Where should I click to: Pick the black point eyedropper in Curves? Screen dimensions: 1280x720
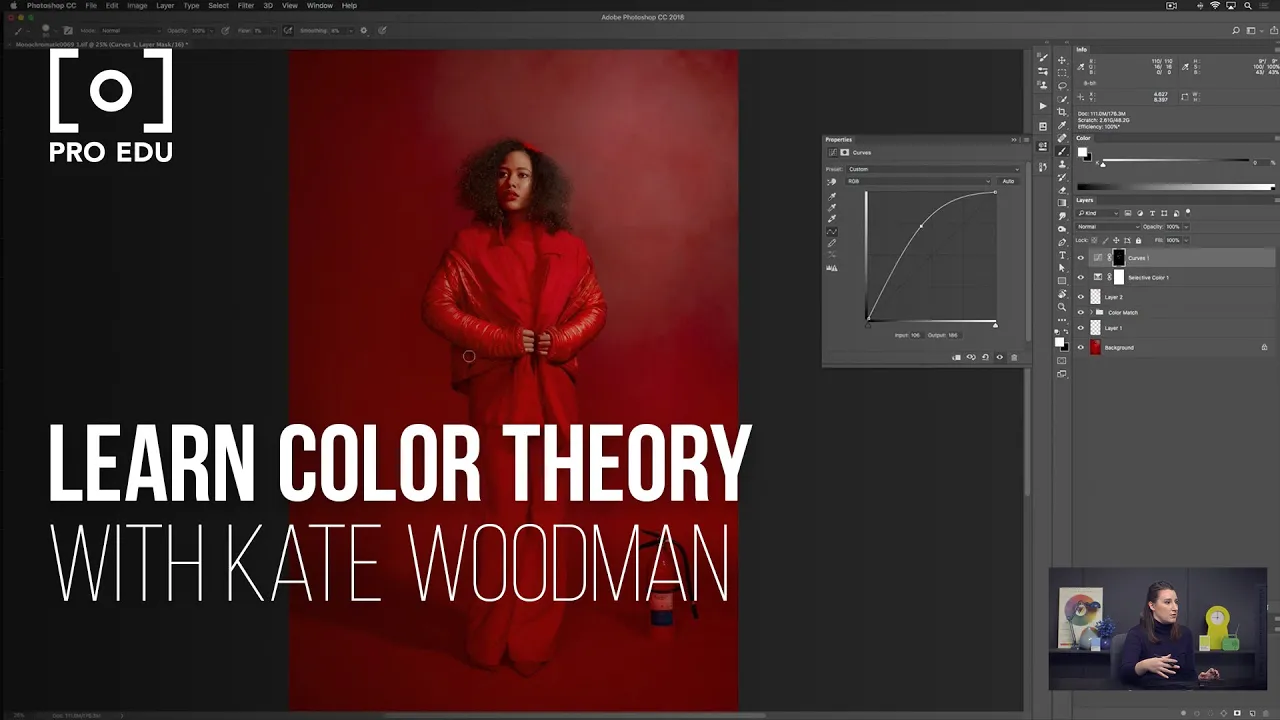[832, 197]
